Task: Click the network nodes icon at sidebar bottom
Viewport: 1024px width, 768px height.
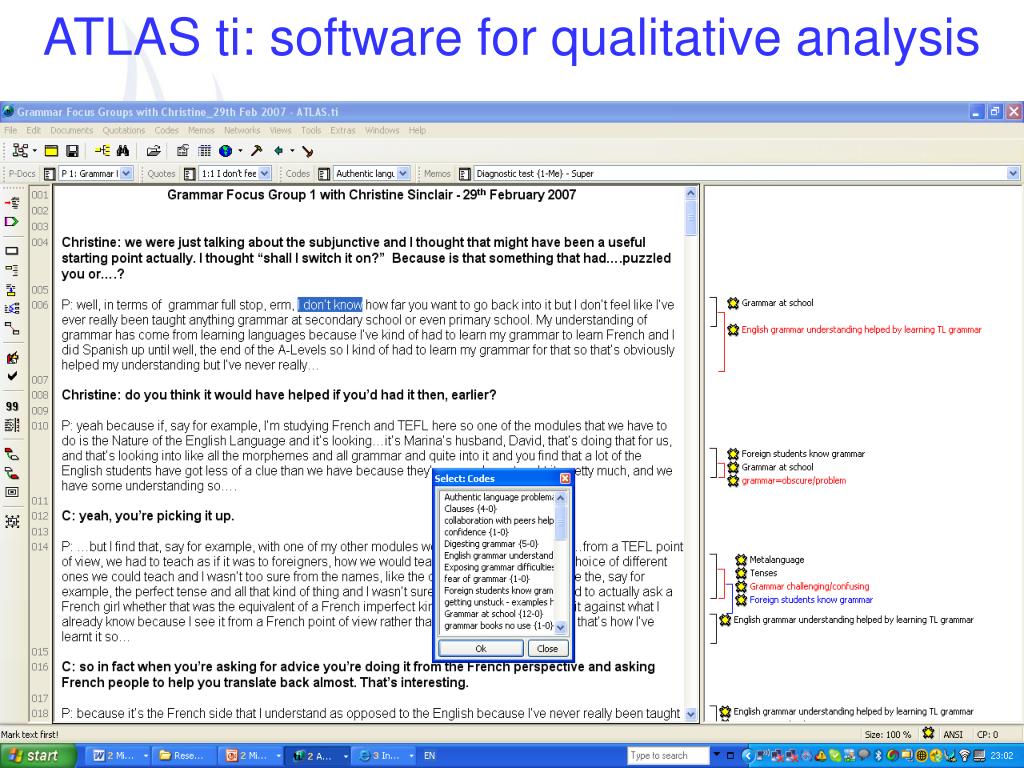Action: (12, 521)
